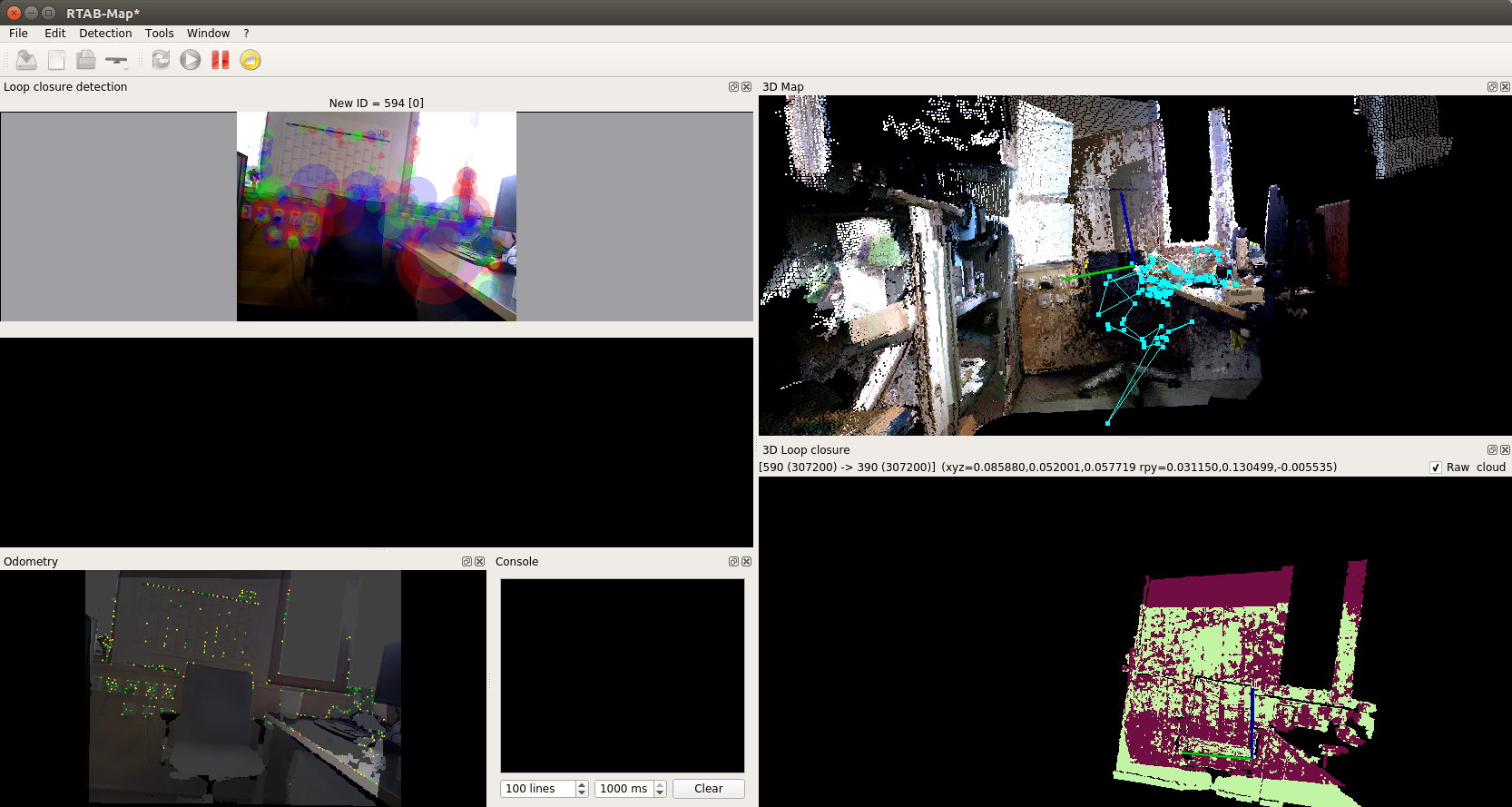Open the File menu
Screen dimensions: 1512x807
(18, 33)
